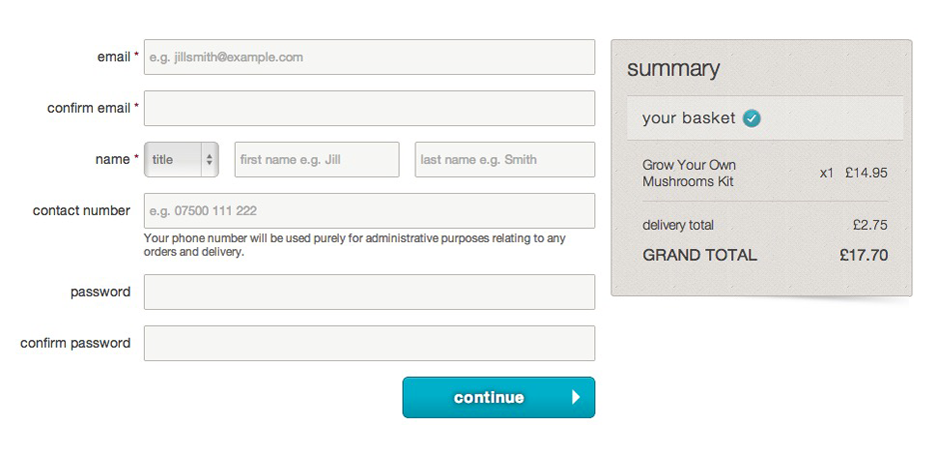Click the title dropdown up-down arrows
The width and height of the screenshot is (941, 453).
click(x=209, y=160)
